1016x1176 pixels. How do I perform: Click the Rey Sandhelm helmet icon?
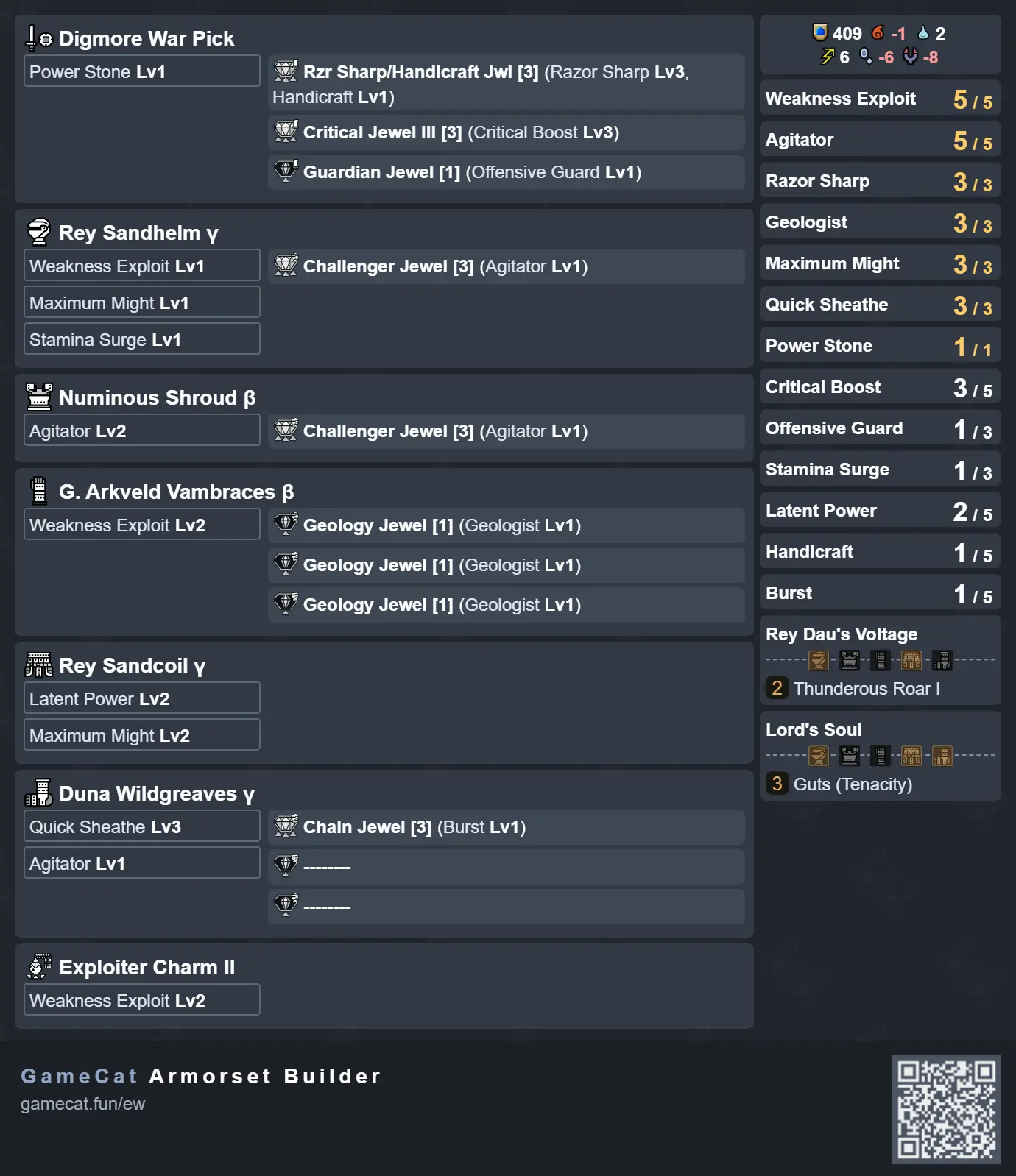point(39,232)
